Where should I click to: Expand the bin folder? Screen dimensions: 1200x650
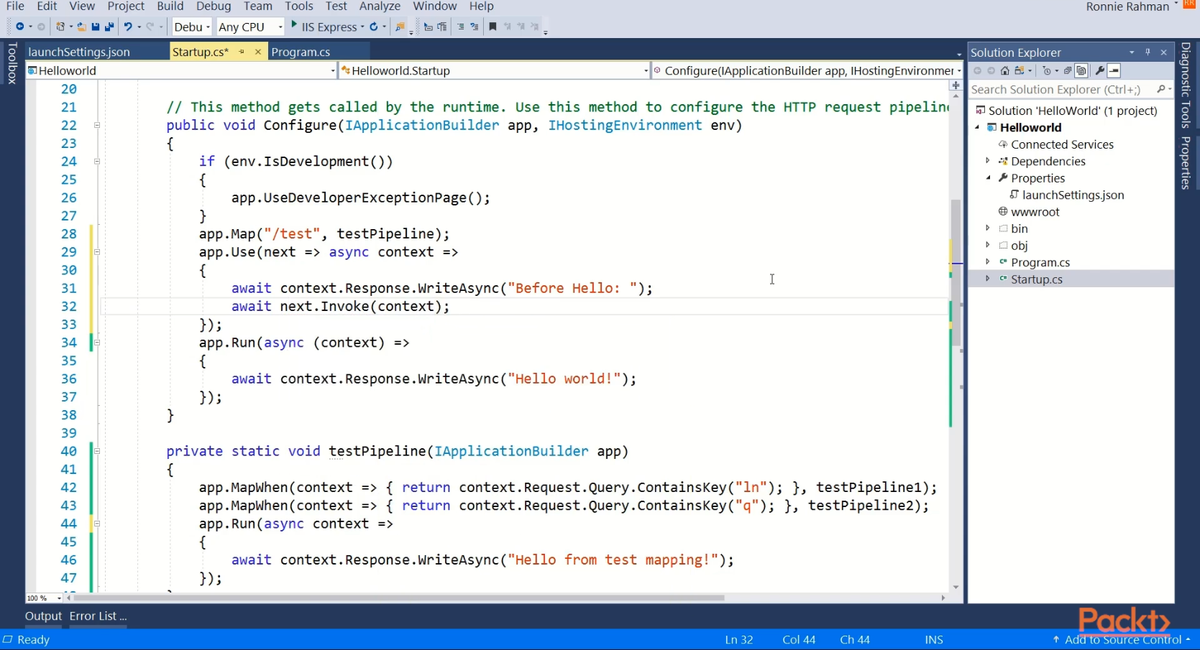click(x=988, y=229)
